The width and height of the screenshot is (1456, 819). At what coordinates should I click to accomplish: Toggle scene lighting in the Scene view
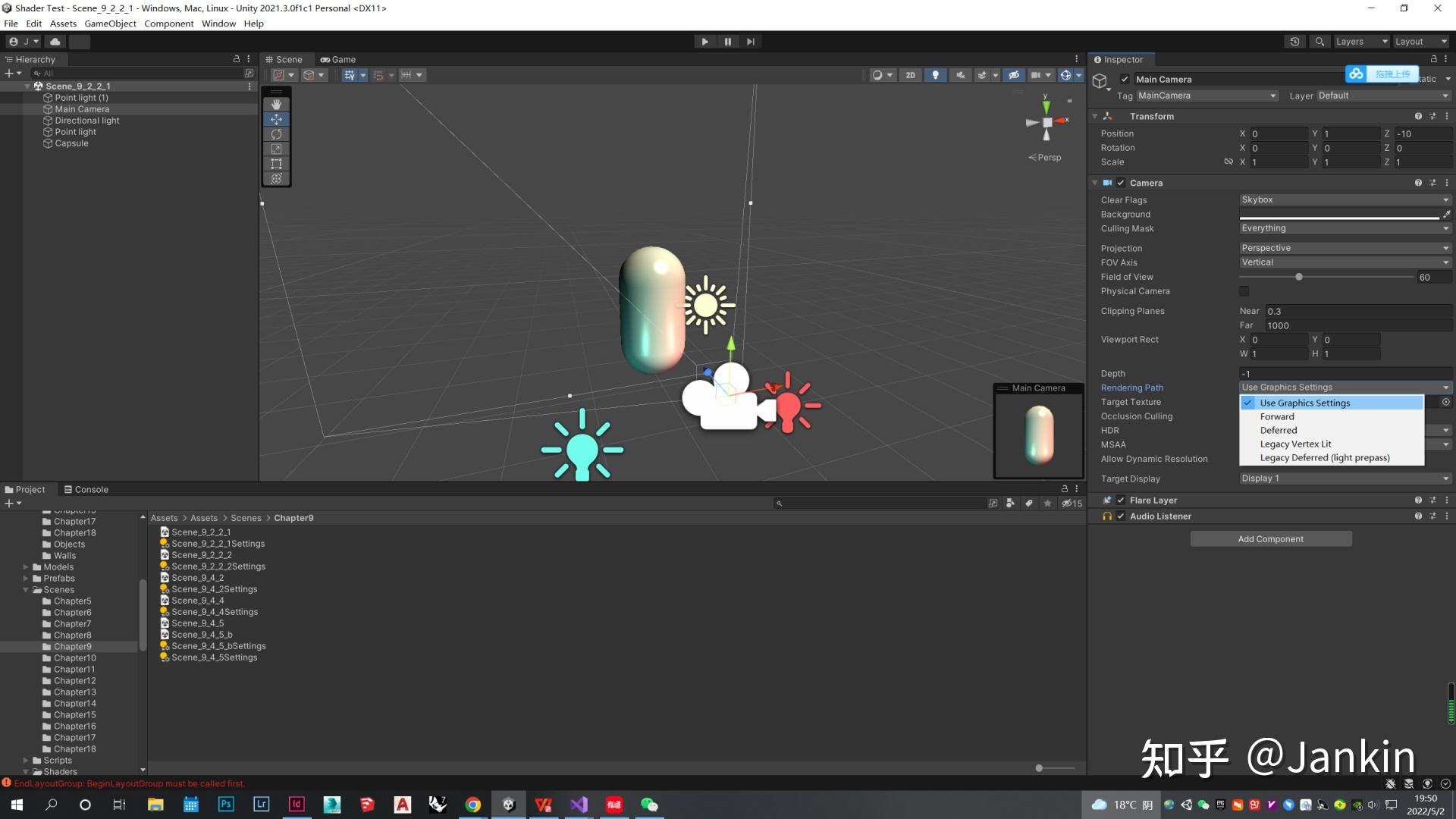coord(935,74)
